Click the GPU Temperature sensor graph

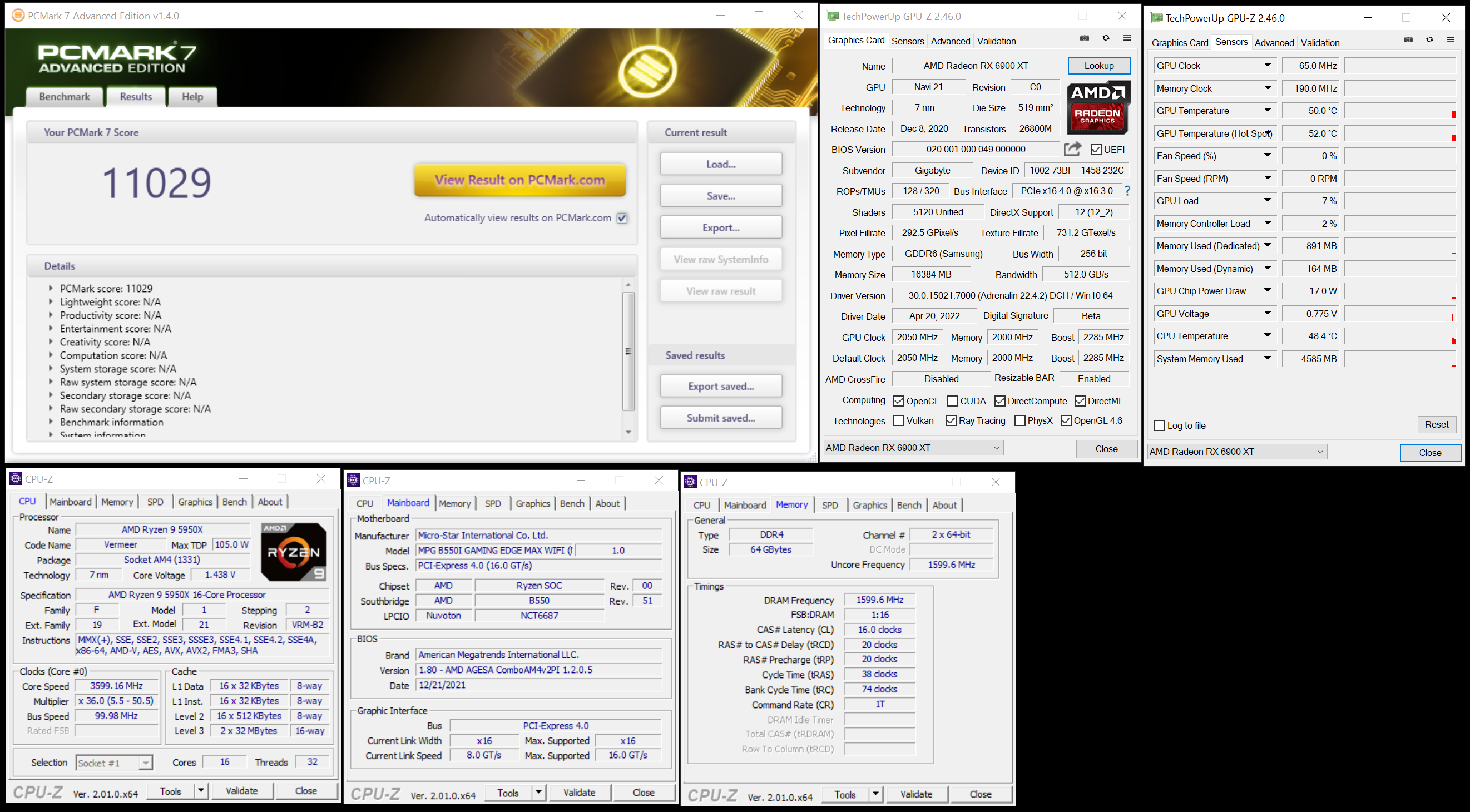(x=1400, y=111)
